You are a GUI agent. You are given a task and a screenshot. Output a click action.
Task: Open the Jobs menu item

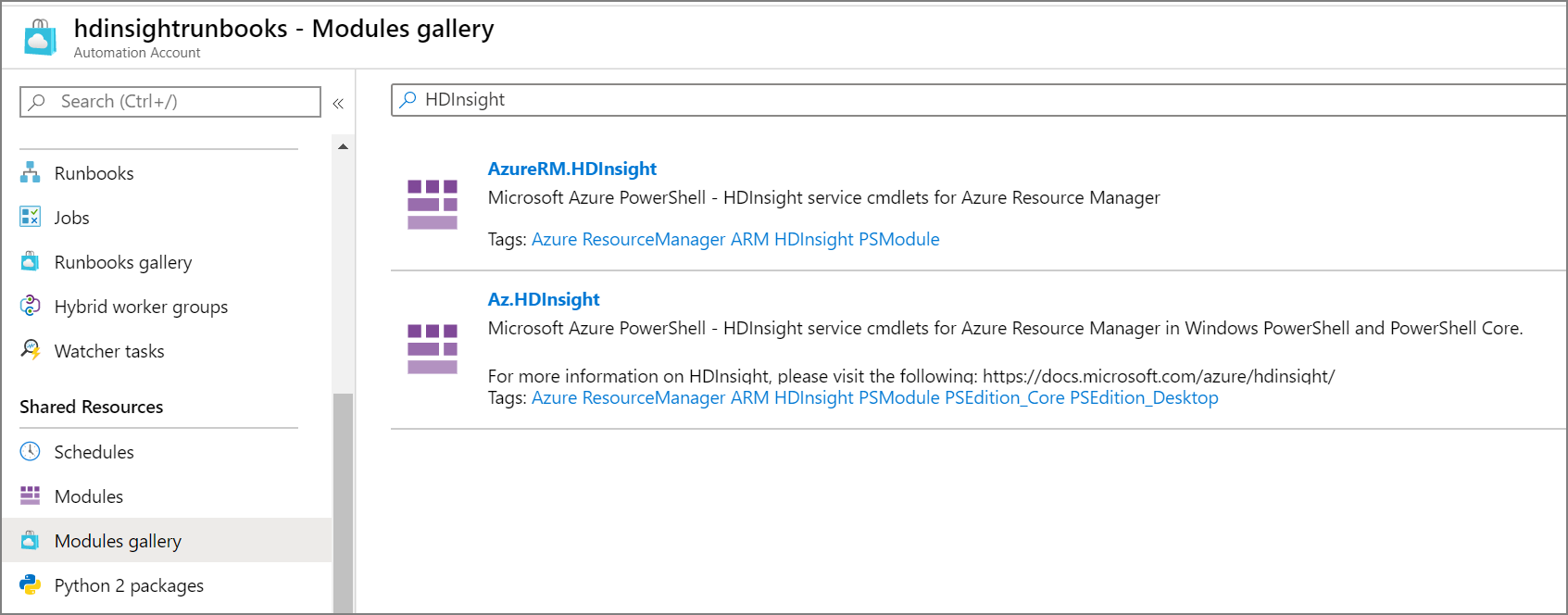click(71, 218)
